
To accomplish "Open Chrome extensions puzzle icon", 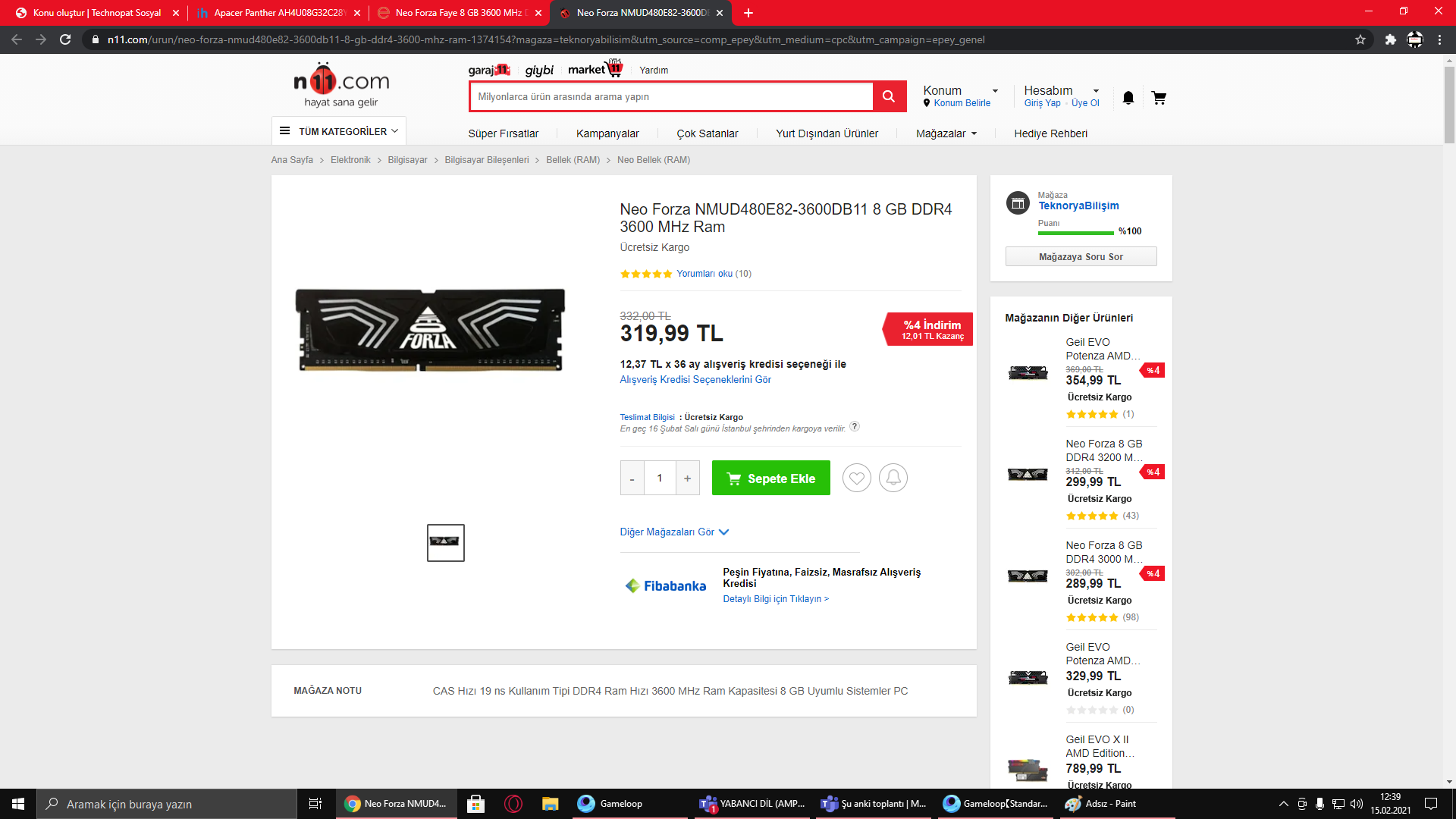I will click(x=1390, y=39).
